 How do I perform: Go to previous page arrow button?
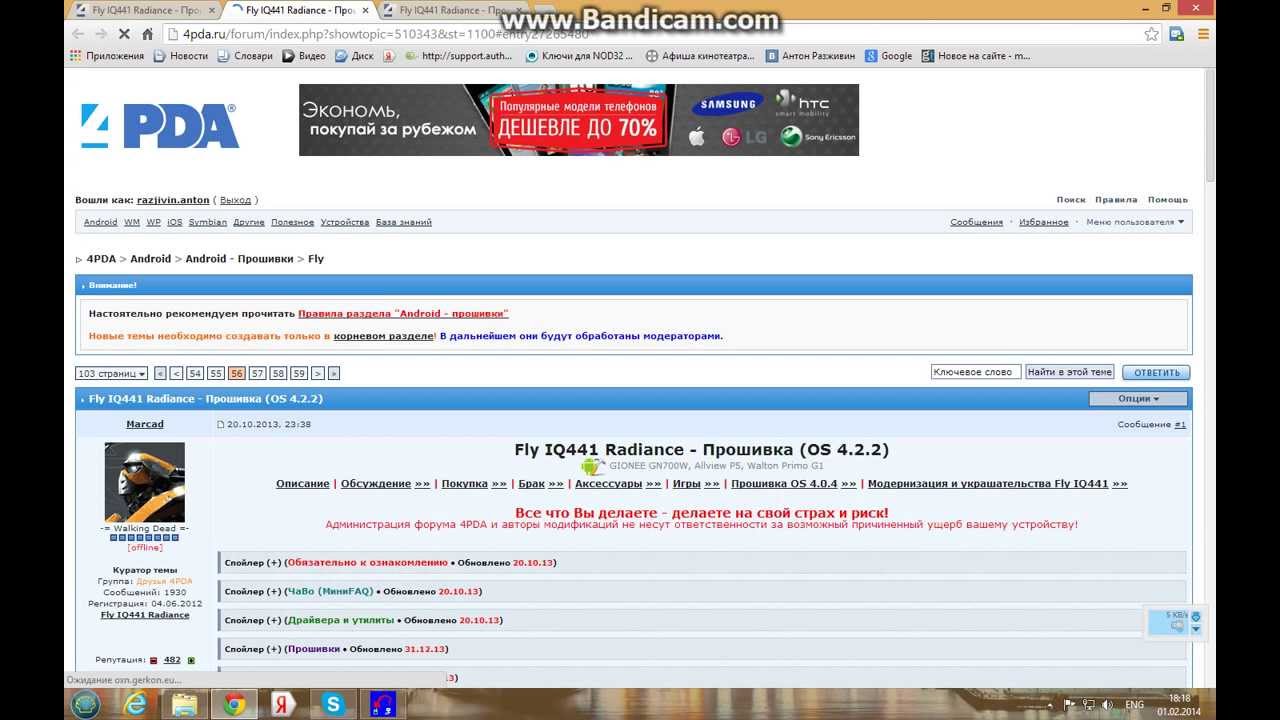click(x=176, y=373)
